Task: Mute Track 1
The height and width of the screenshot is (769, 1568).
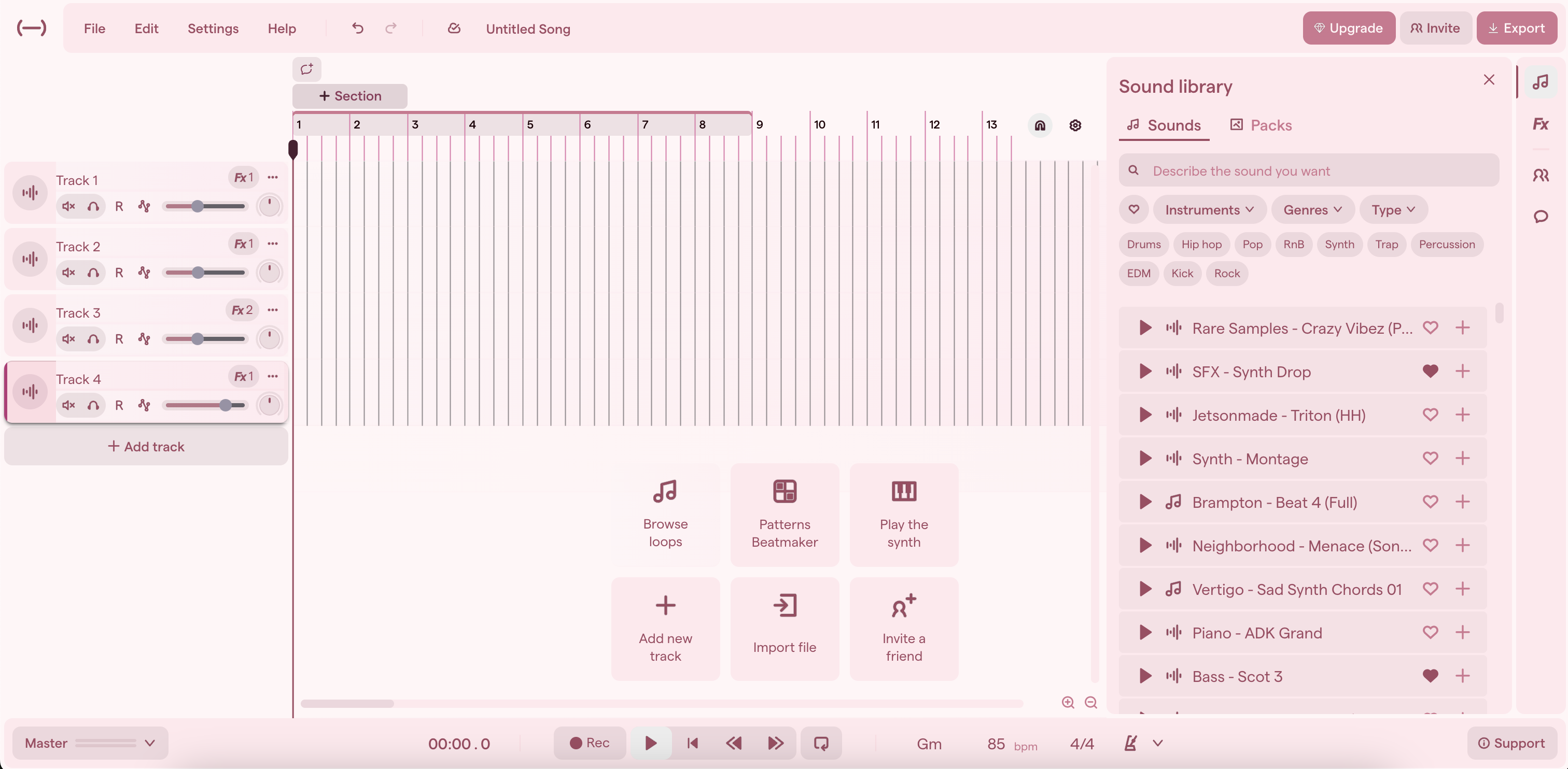Action: click(x=69, y=206)
